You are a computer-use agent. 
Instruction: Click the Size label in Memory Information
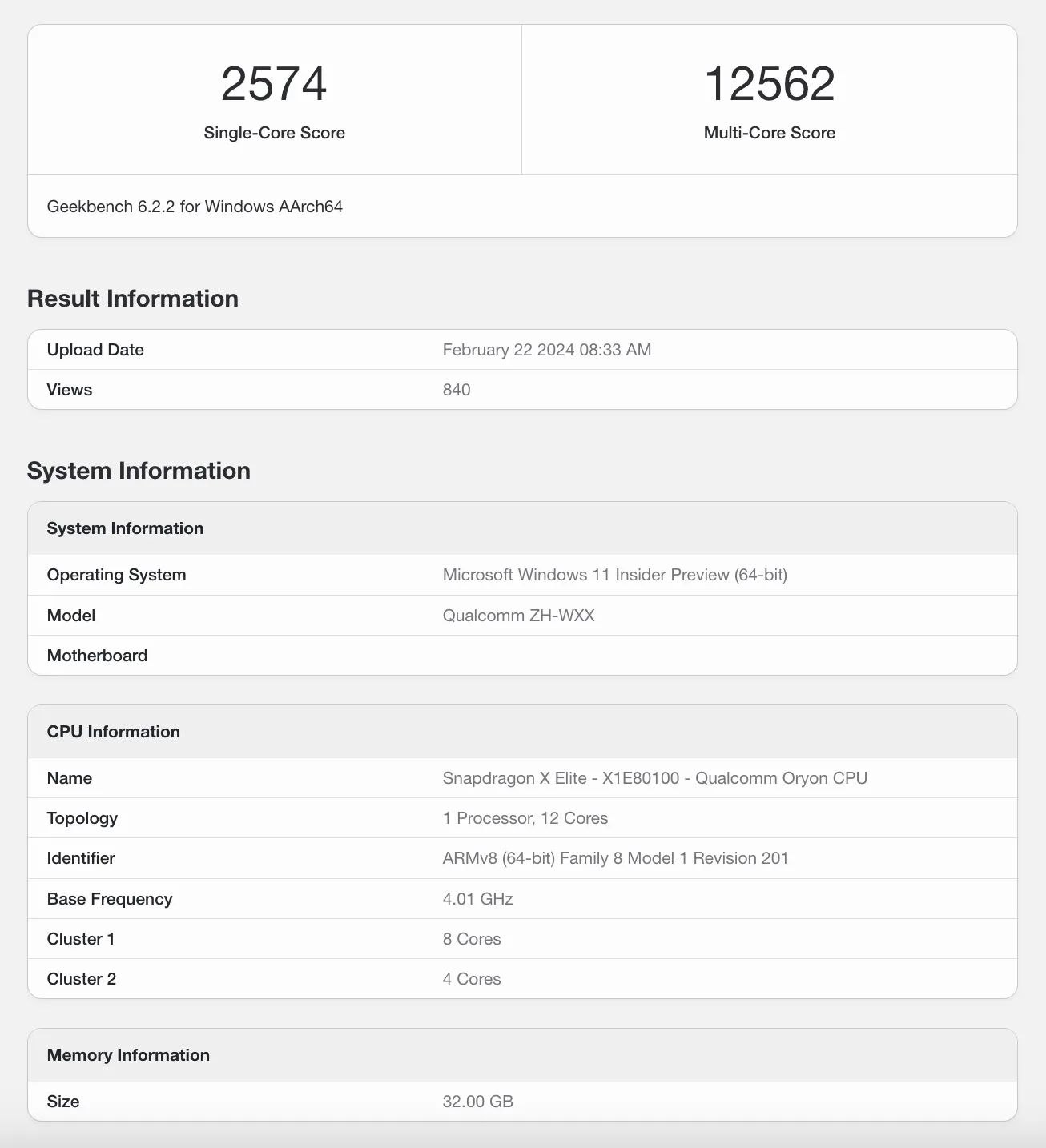[63, 1102]
